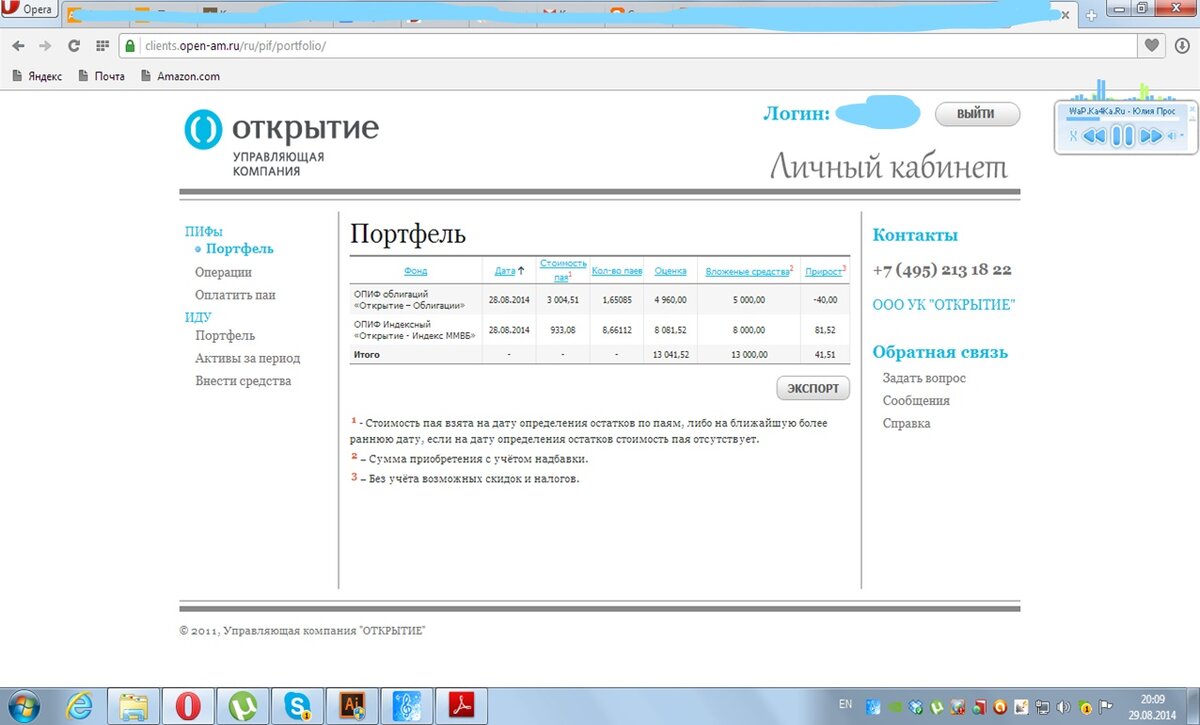Click the Открытие company logo
Viewport: 1200px width, 725px height.
point(282,143)
